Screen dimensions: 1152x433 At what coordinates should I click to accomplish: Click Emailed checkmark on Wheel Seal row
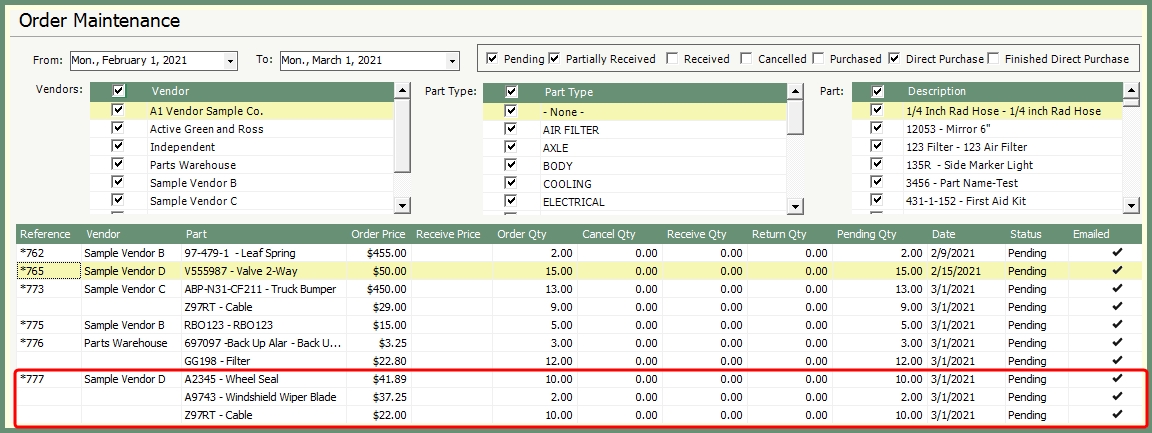1117,379
